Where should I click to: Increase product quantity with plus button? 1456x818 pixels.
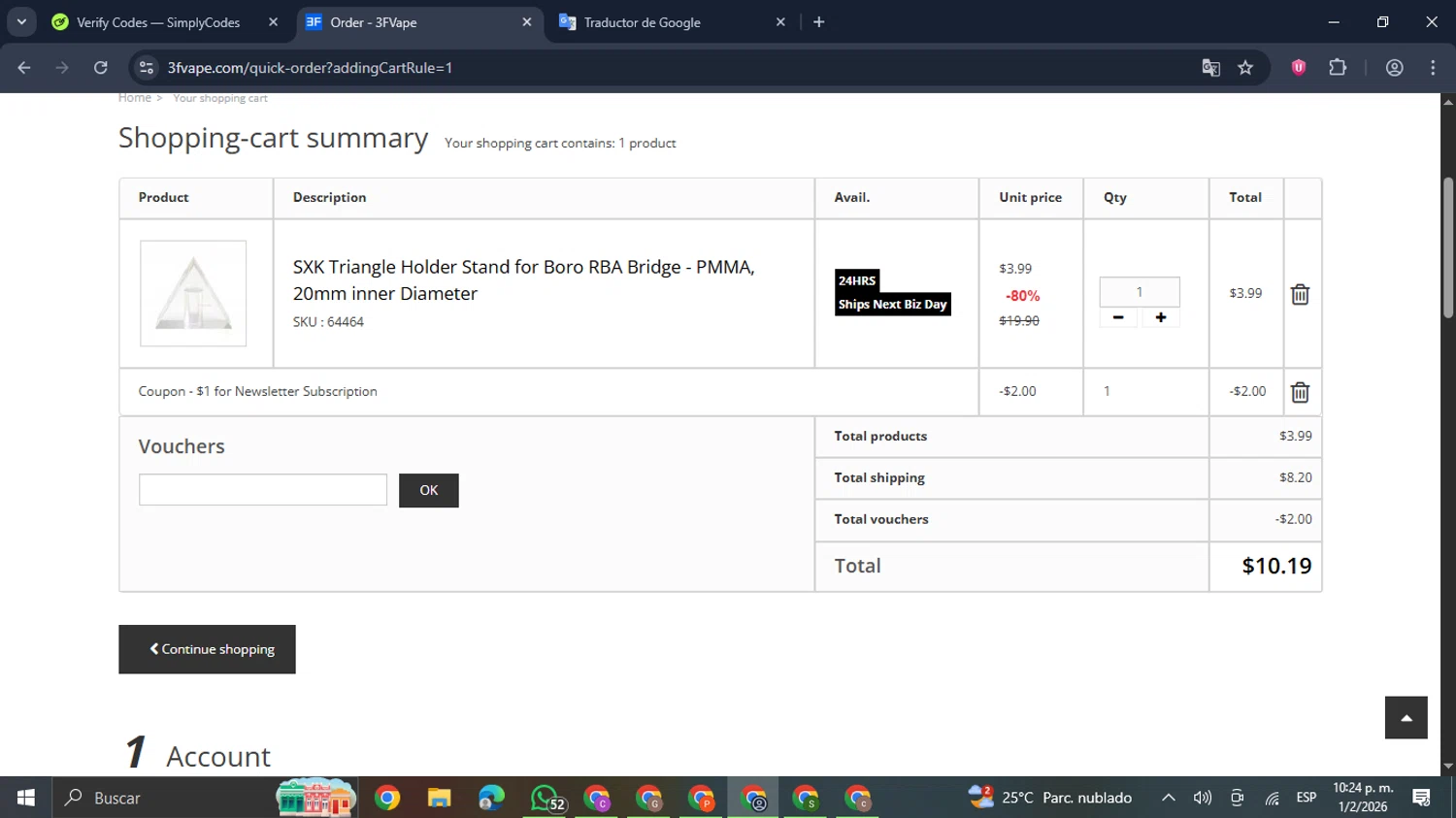pyautogui.click(x=1160, y=317)
